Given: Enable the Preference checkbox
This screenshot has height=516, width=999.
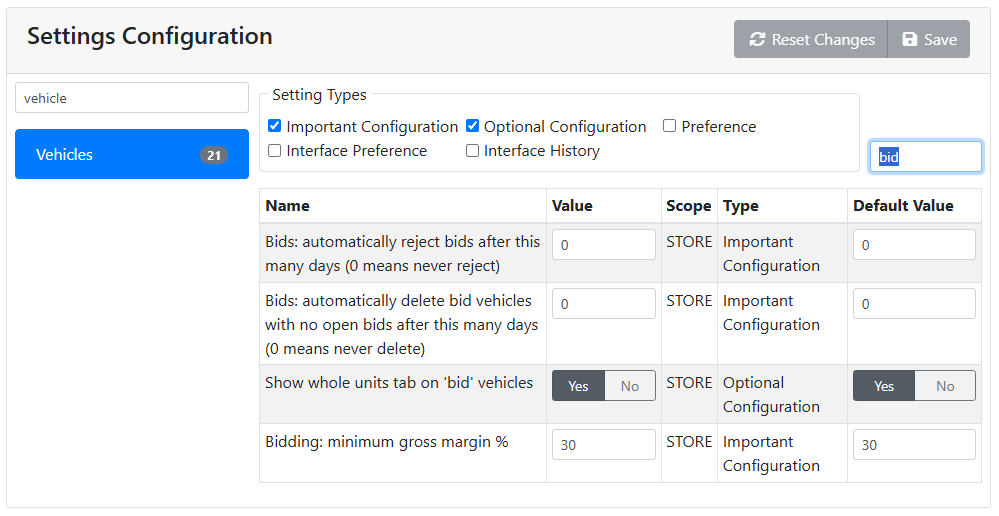Looking at the screenshot, I should (x=670, y=127).
